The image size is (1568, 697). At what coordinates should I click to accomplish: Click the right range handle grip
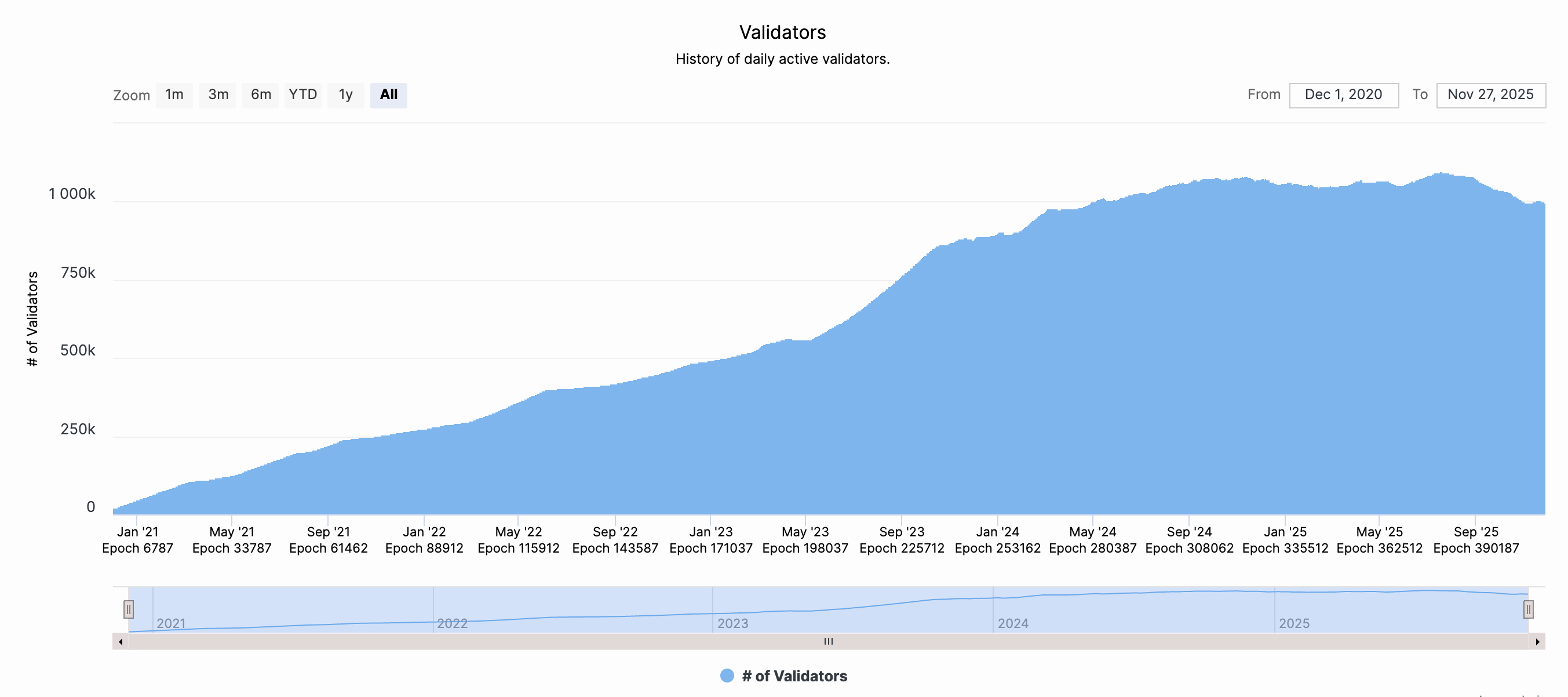[x=1528, y=609]
